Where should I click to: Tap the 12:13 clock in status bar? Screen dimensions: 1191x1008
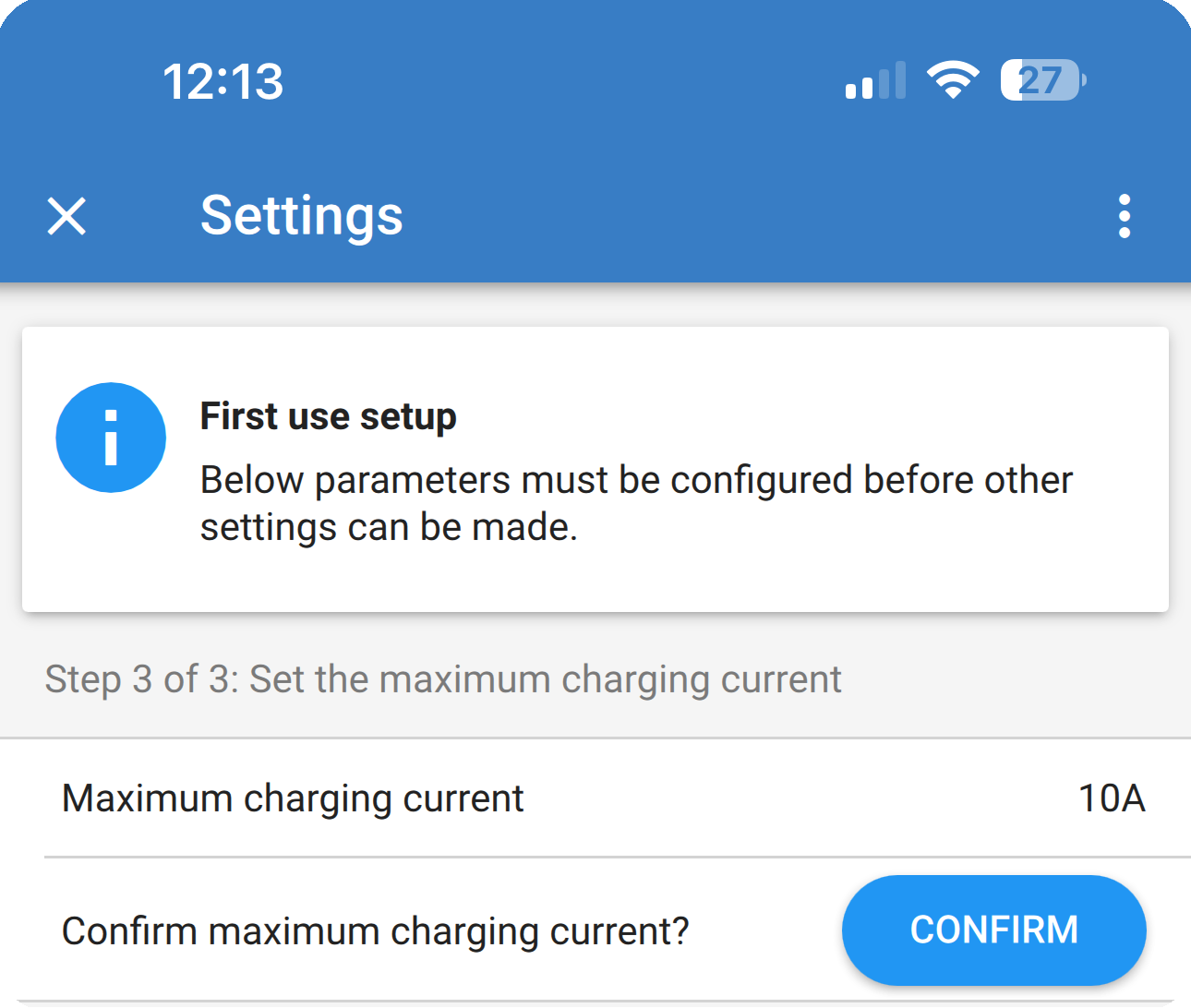pyautogui.click(x=223, y=81)
